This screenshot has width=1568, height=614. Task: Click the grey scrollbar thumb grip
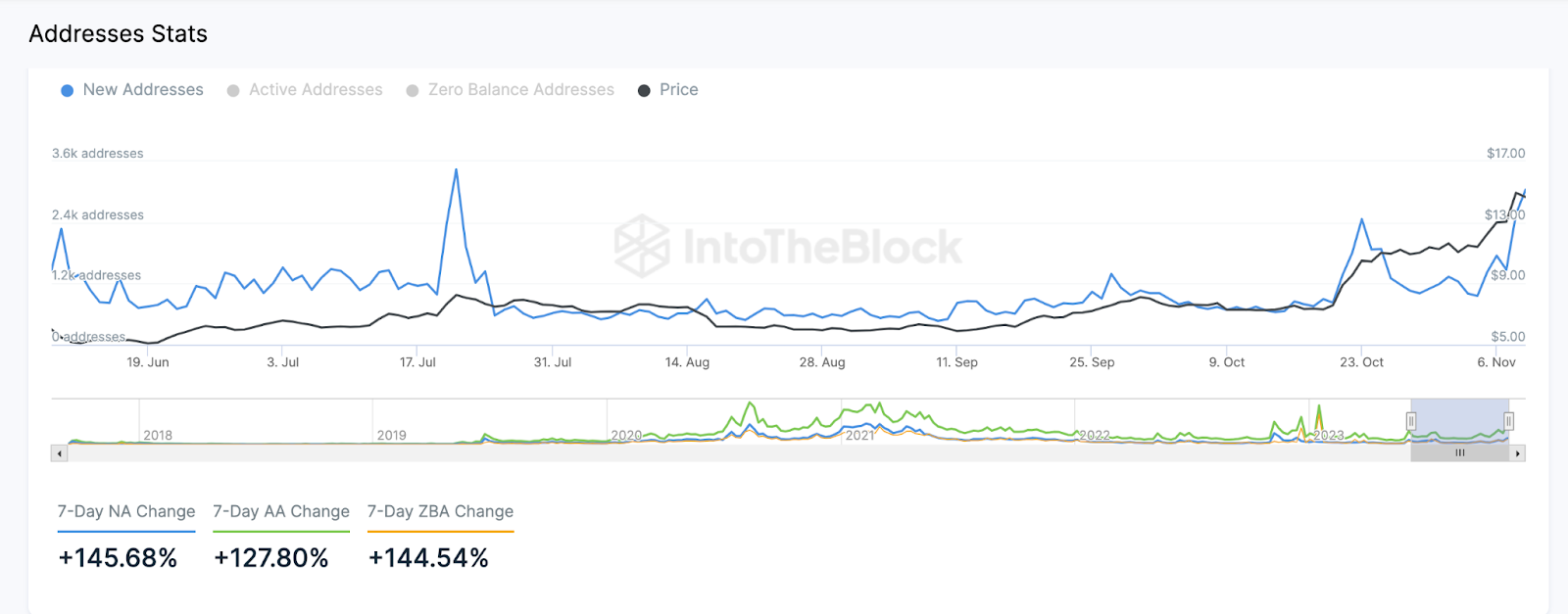coord(1459,453)
